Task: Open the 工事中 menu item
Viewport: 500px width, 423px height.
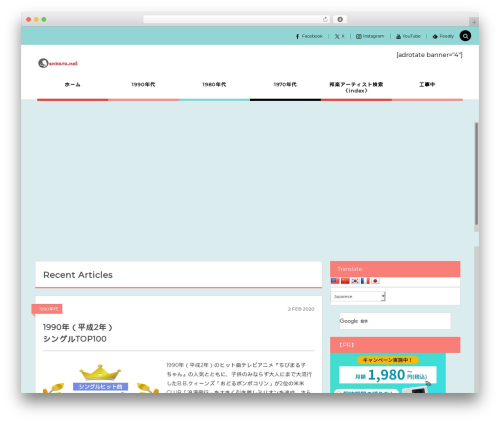Action: pyautogui.click(x=427, y=85)
